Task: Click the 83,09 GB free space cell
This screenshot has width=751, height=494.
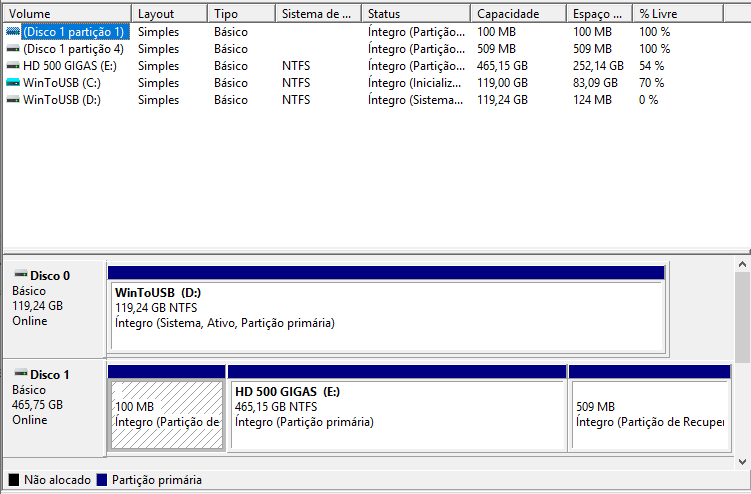Action: pyautogui.click(x=595, y=83)
